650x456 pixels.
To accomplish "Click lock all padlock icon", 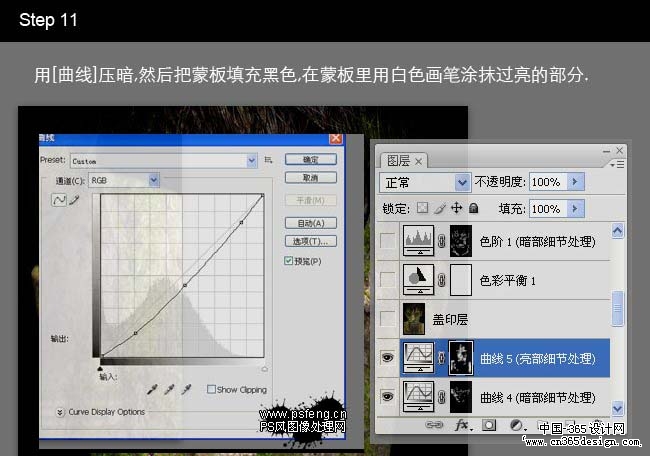I will [473, 208].
